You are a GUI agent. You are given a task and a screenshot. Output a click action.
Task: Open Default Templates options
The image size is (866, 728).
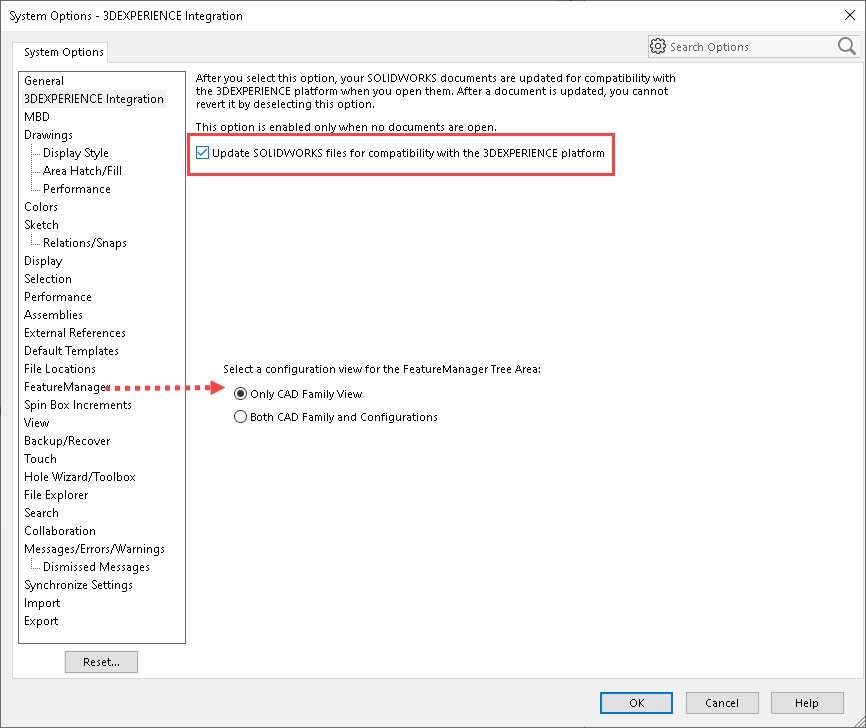point(71,351)
